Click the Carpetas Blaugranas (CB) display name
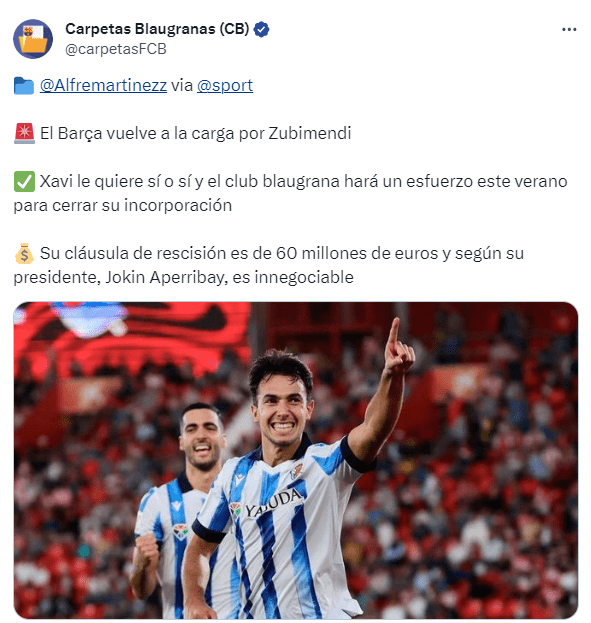This screenshot has width=591, height=623. [x=157, y=29]
